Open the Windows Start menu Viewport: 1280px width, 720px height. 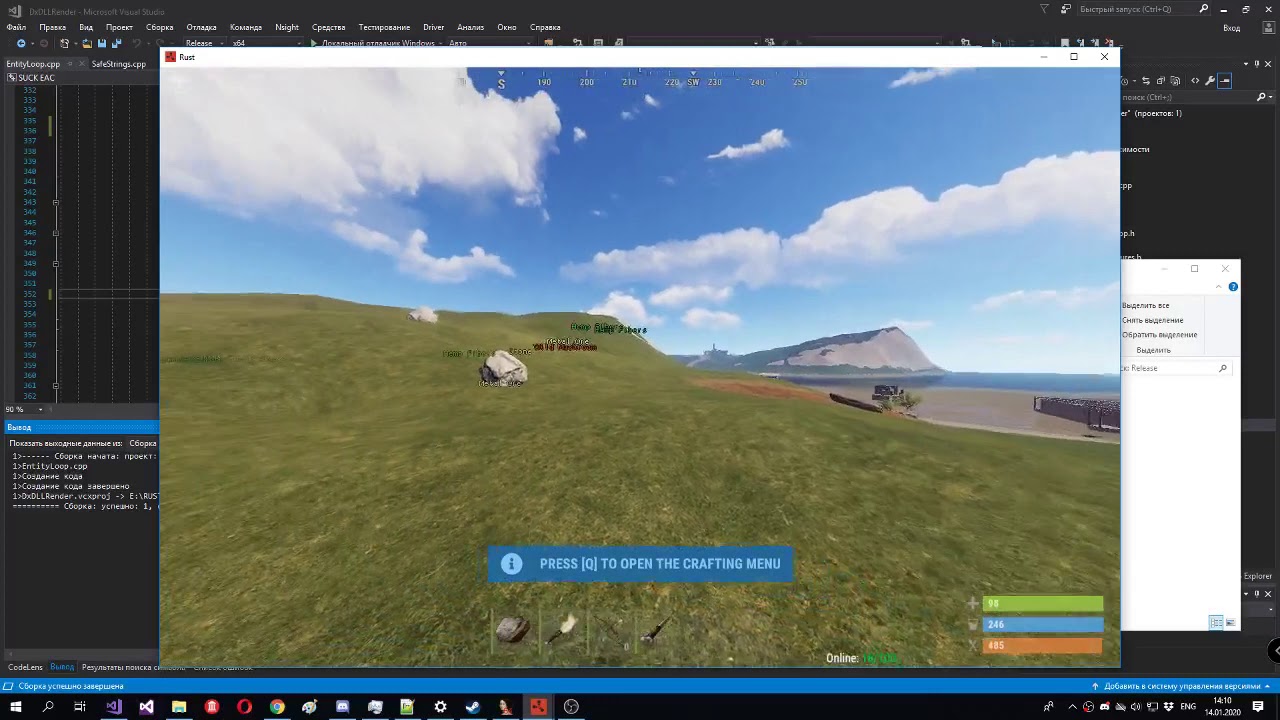(x=15, y=707)
